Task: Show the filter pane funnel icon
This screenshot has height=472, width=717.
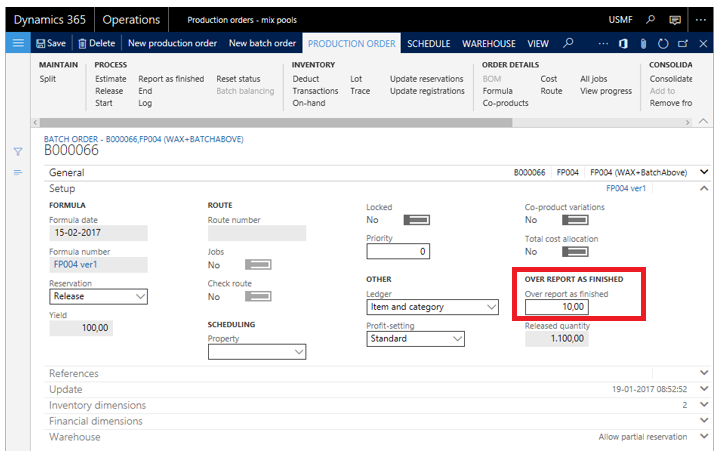Action: [x=18, y=151]
